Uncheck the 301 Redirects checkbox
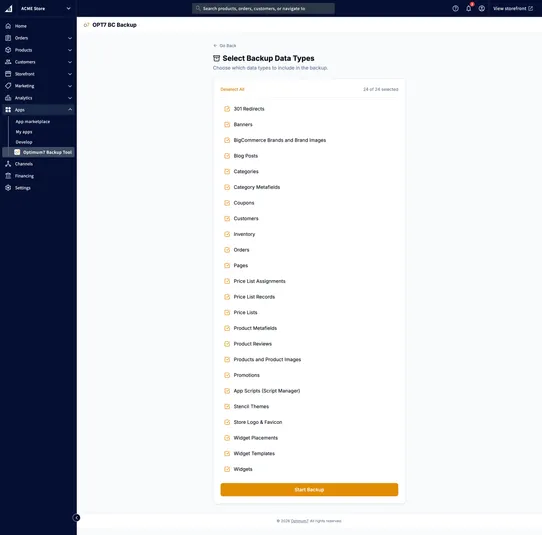542x535 pixels. [x=227, y=109]
